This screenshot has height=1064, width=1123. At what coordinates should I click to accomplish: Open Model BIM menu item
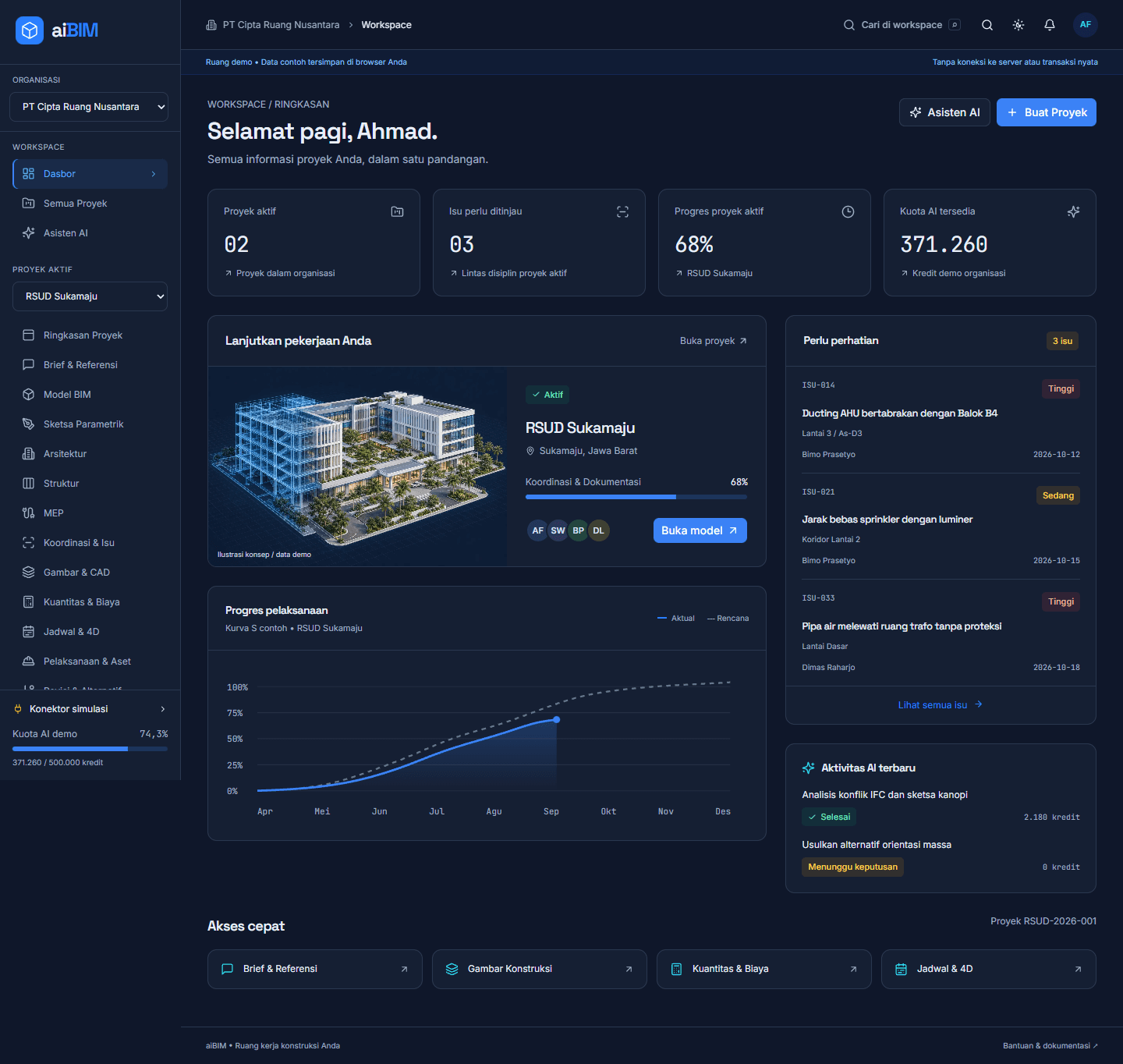pos(90,395)
